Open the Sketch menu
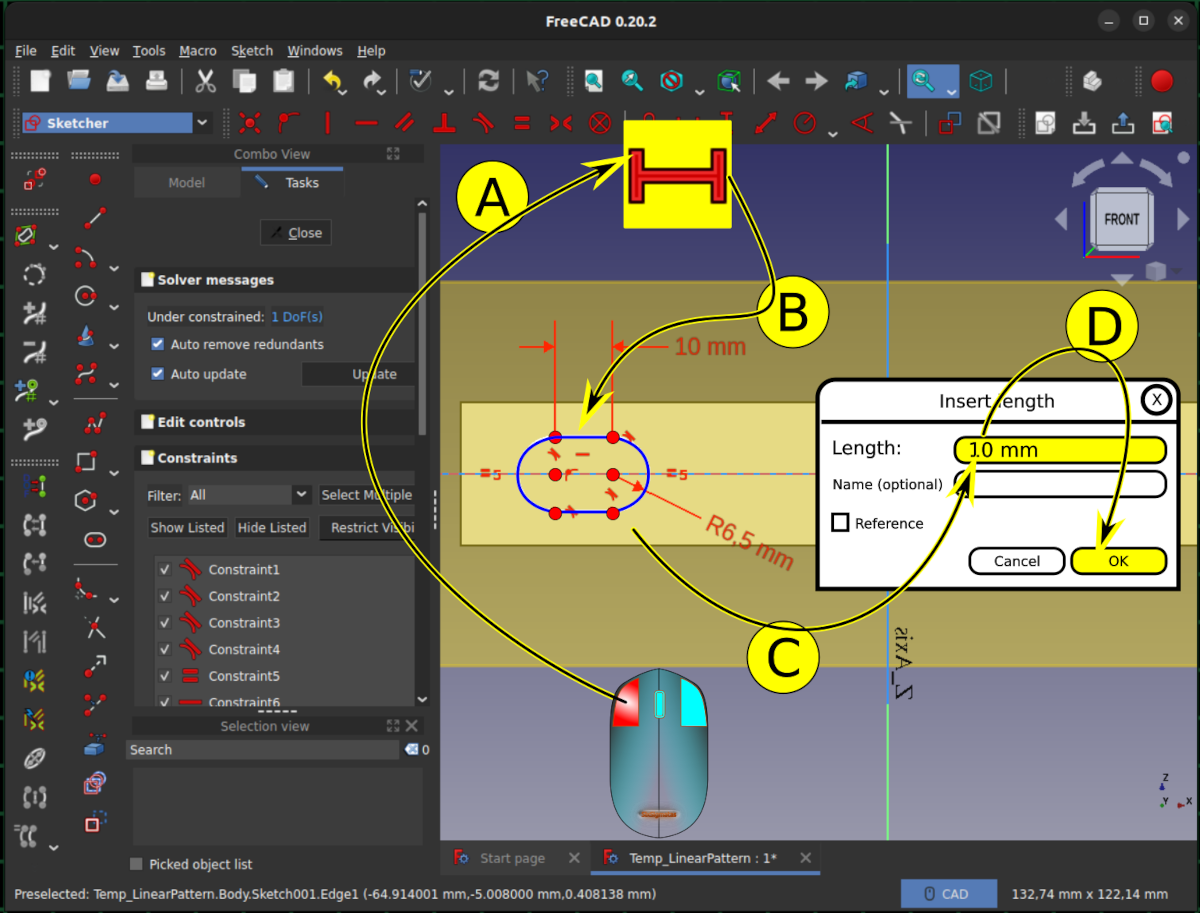Image resolution: width=1200 pixels, height=913 pixels. [252, 50]
